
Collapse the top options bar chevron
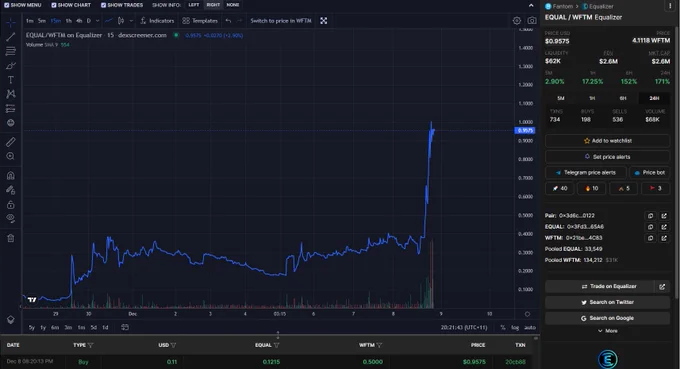(531, 5)
